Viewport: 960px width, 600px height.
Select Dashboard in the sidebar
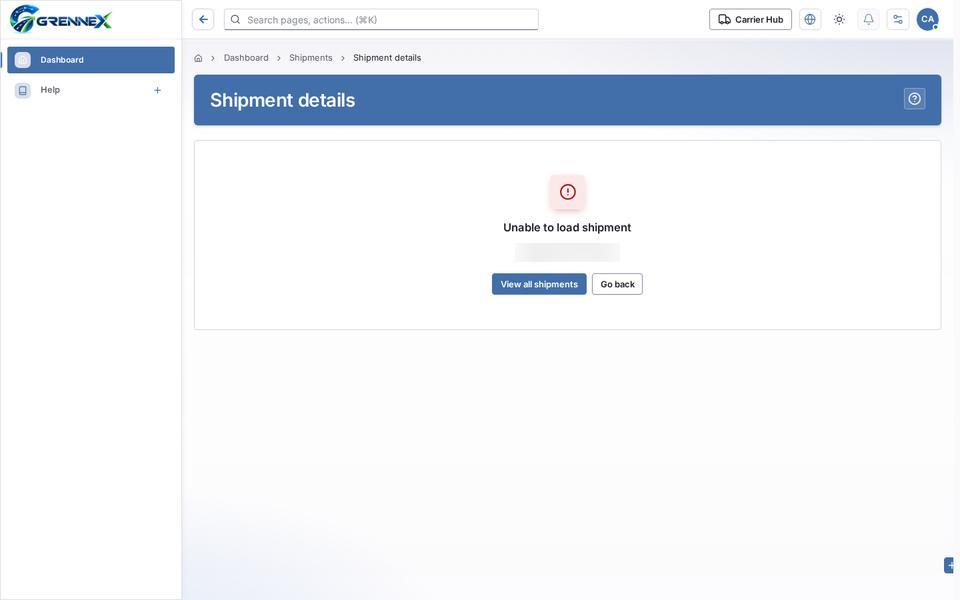pos(91,60)
